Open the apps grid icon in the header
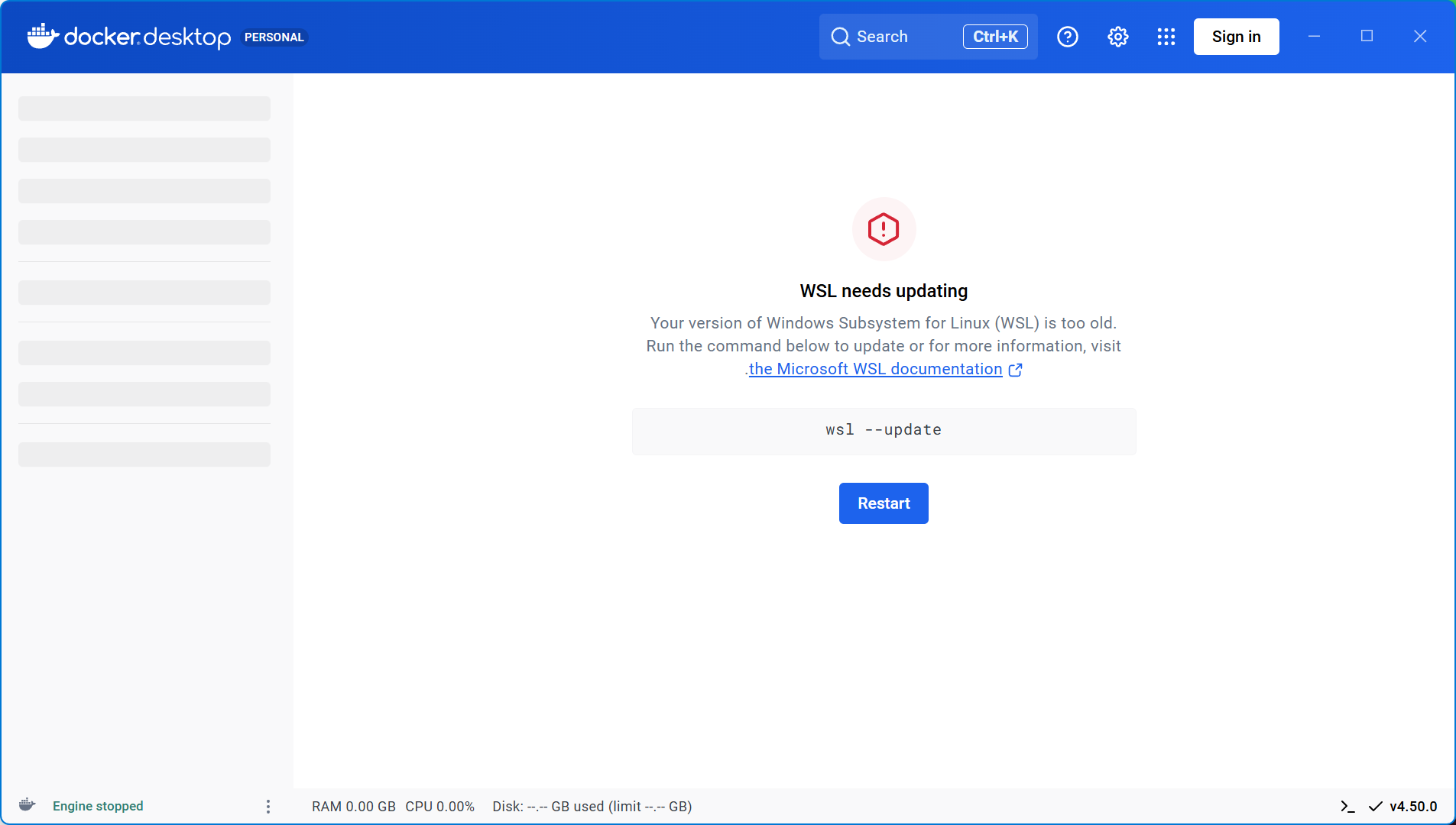The image size is (1456, 825). point(1165,36)
